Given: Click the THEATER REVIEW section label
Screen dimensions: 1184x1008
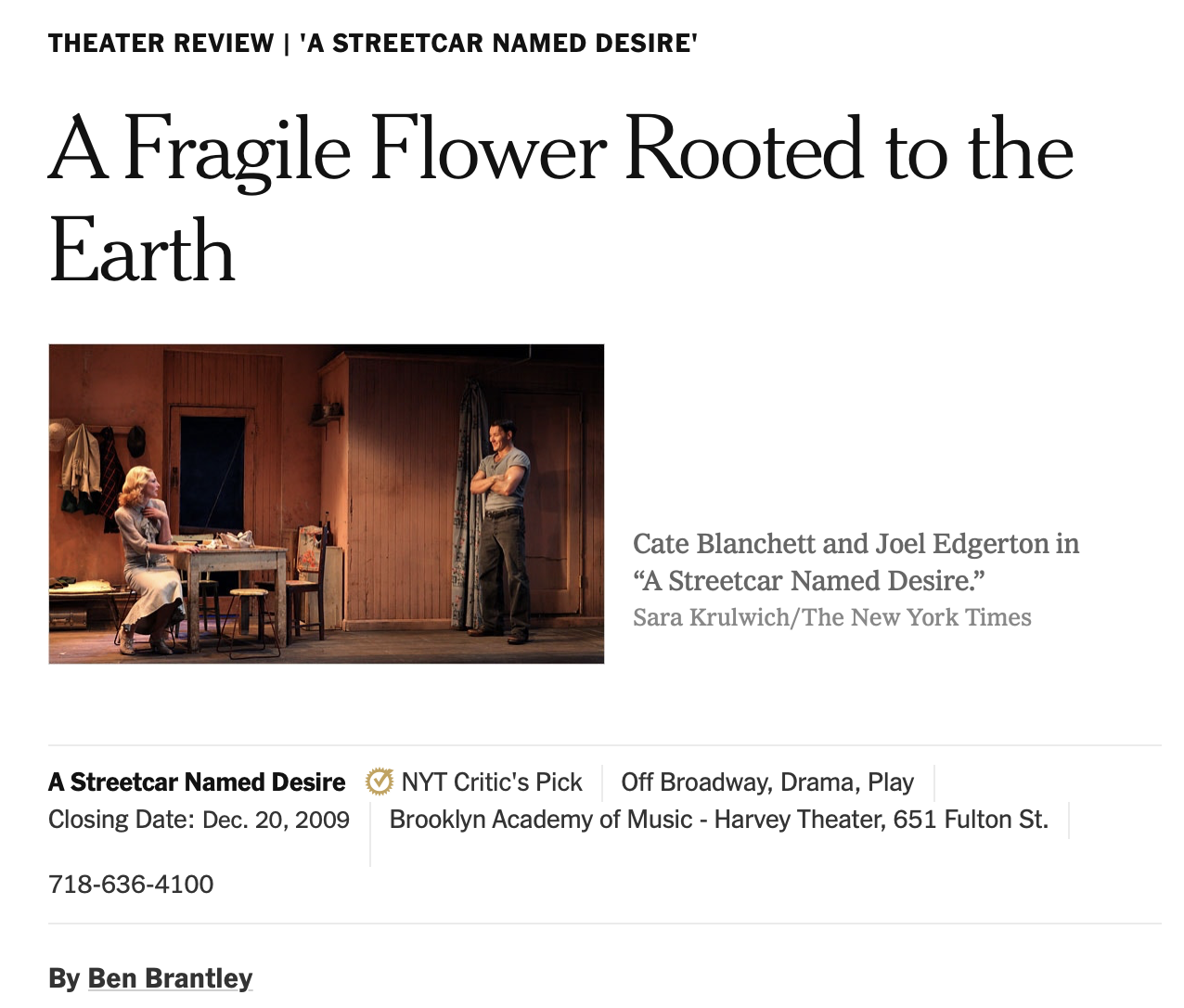Looking at the screenshot, I should click(x=161, y=44).
